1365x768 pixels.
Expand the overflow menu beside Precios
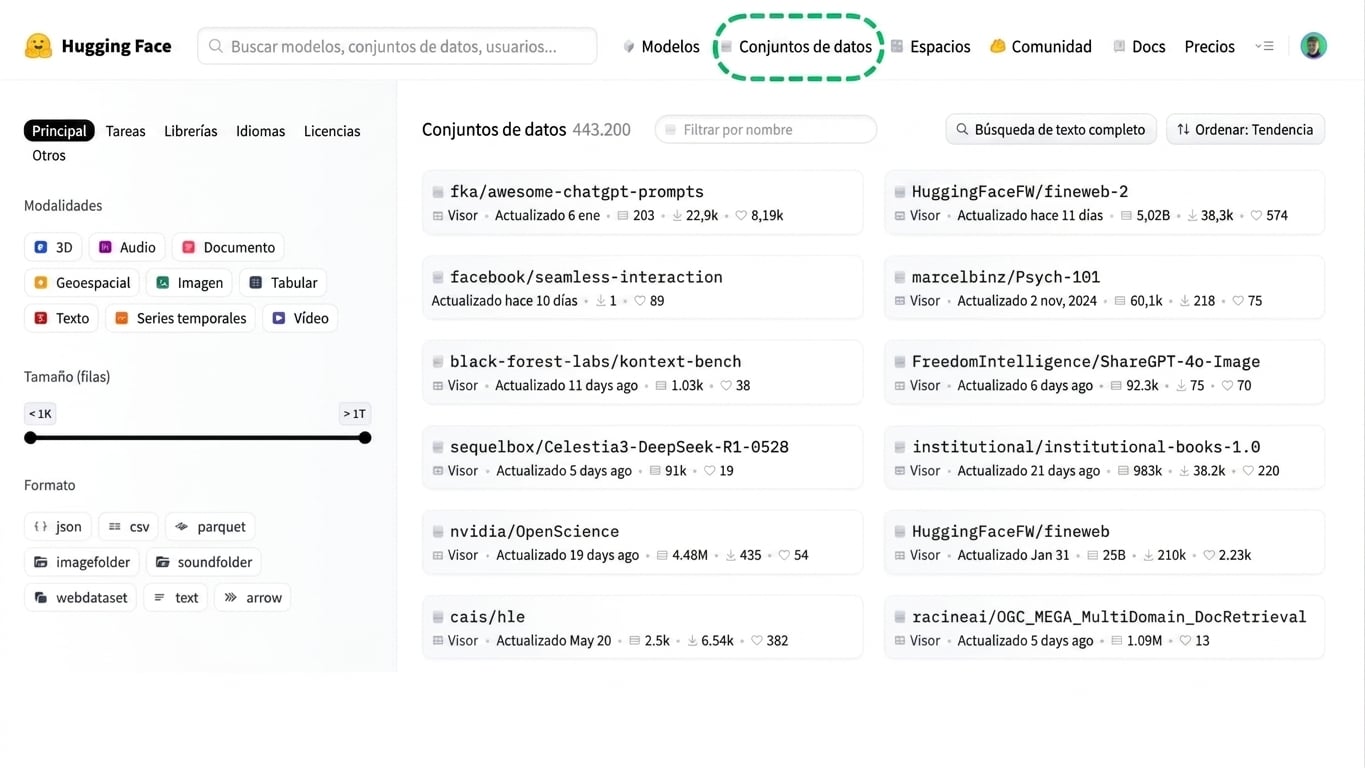[x=1264, y=46]
